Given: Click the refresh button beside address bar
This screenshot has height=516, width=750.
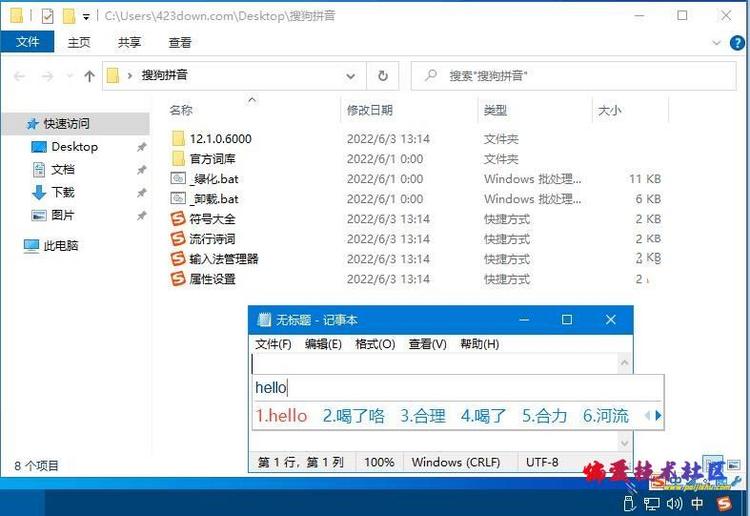Looking at the screenshot, I should [383, 76].
